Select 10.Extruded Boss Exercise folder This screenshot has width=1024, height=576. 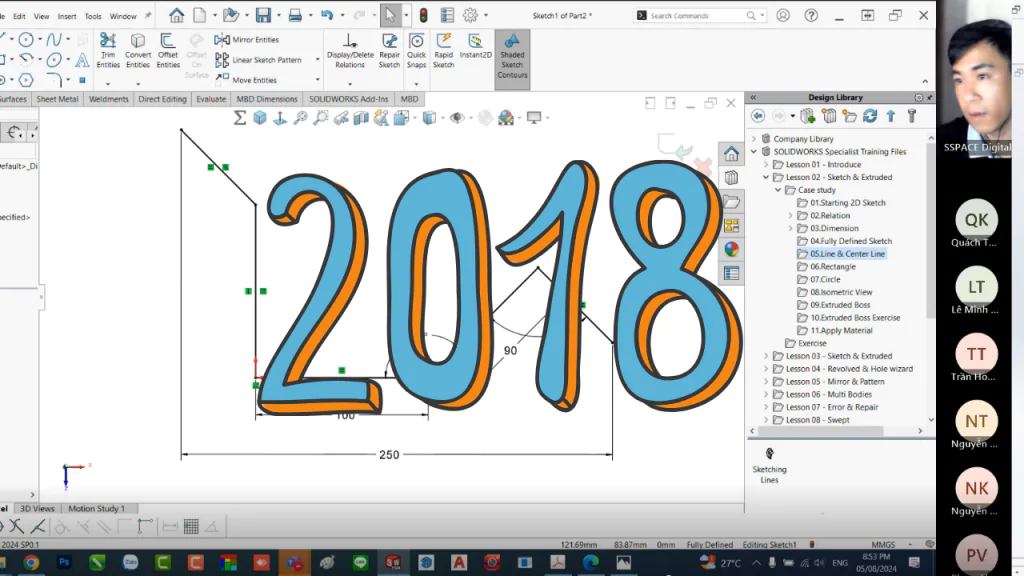(x=855, y=318)
